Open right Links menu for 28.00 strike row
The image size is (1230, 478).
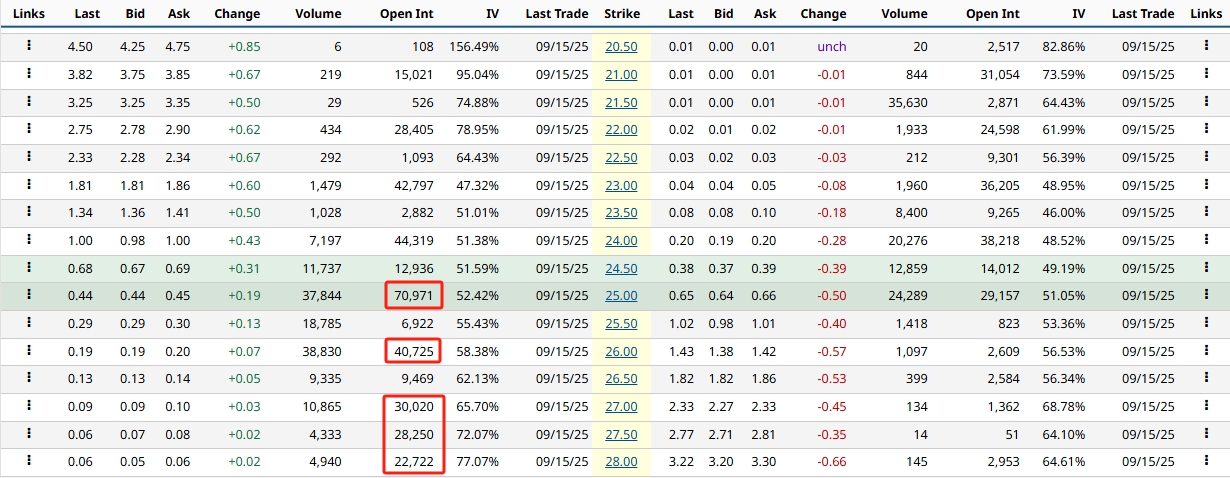[1205, 461]
